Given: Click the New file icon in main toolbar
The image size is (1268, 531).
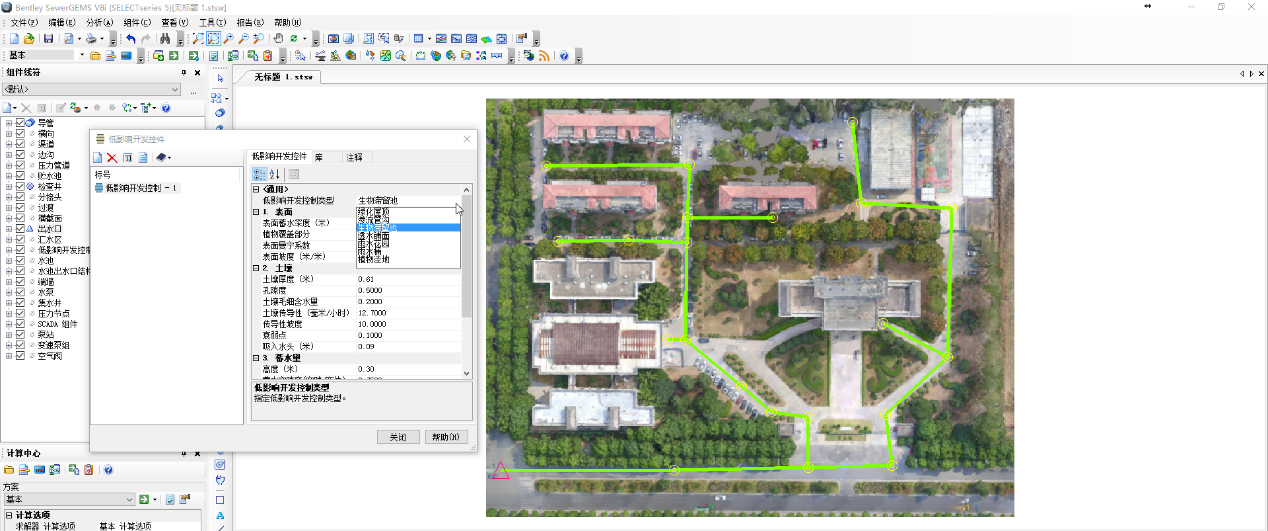Looking at the screenshot, I should point(14,39).
